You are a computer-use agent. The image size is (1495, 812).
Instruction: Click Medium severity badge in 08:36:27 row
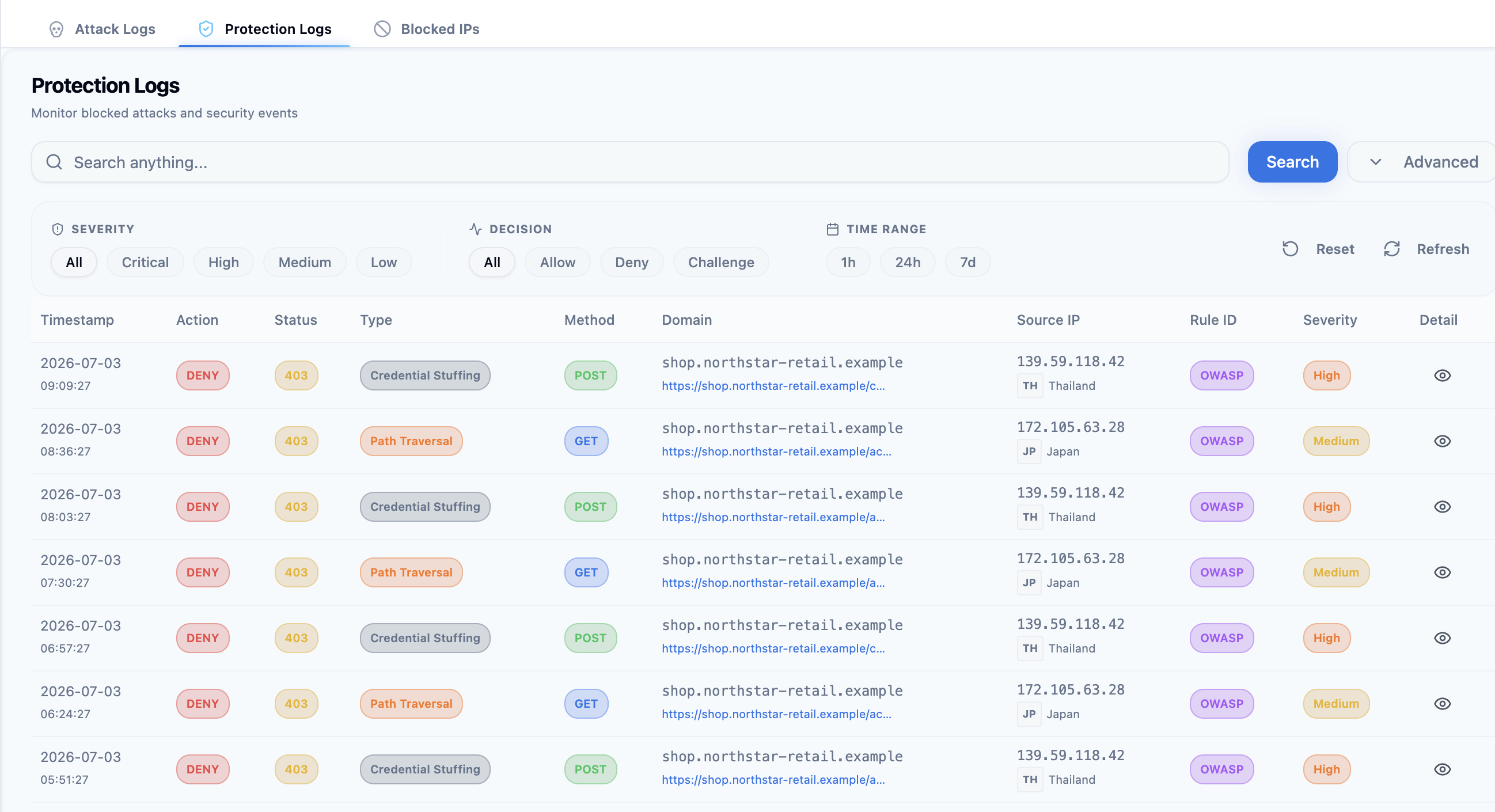pyautogui.click(x=1336, y=441)
